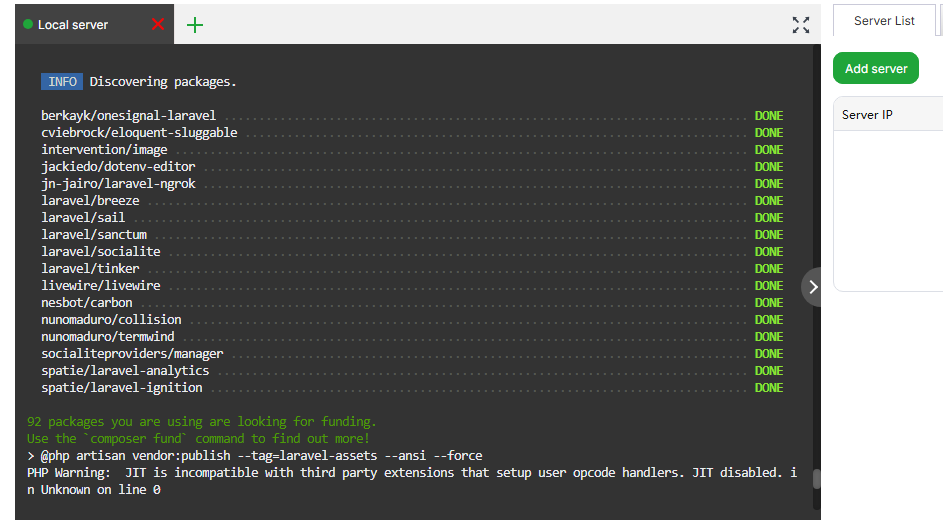
Task: Close the Local server tab
Action: (x=157, y=24)
